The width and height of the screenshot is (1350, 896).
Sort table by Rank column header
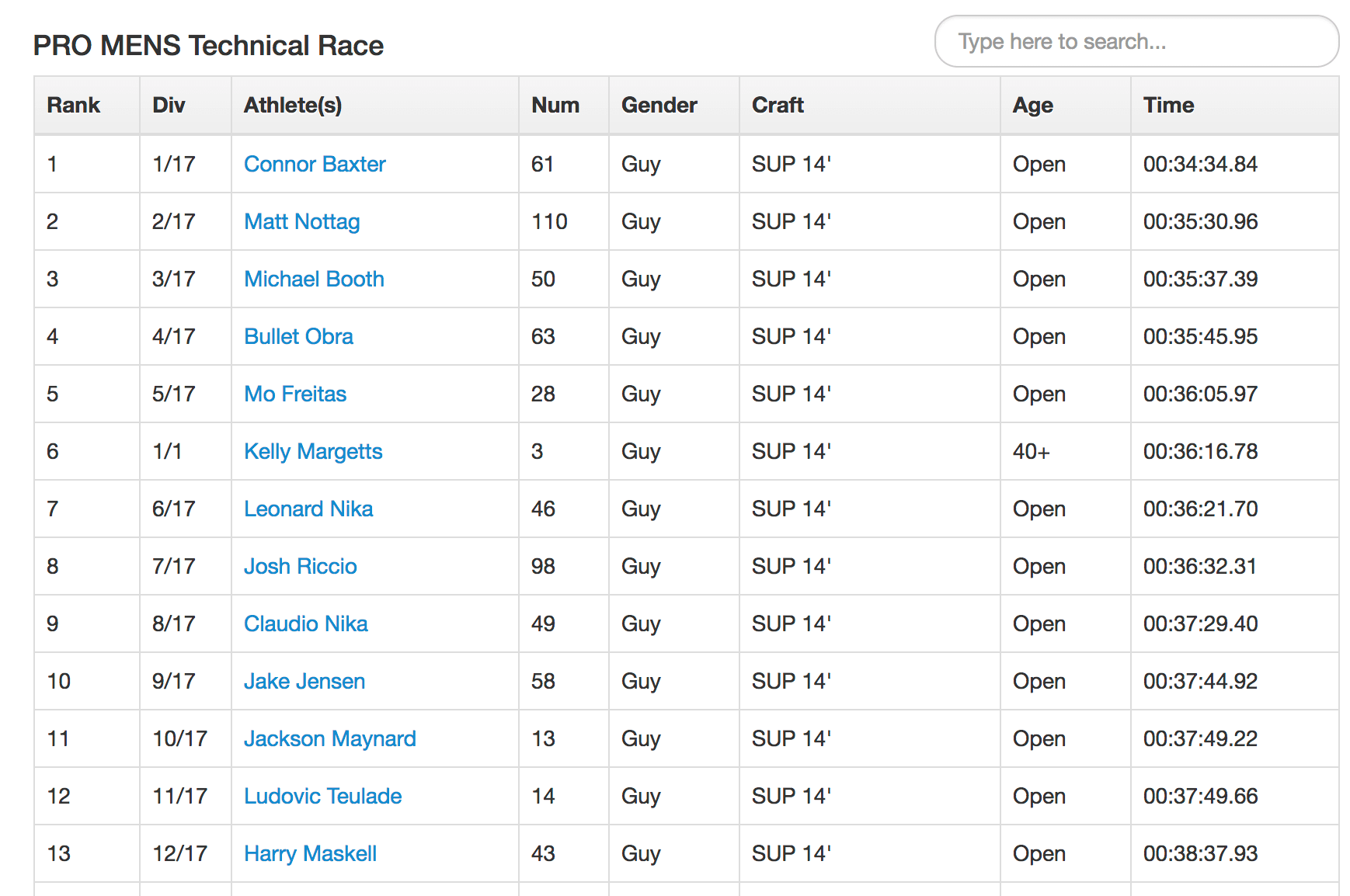point(74,105)
